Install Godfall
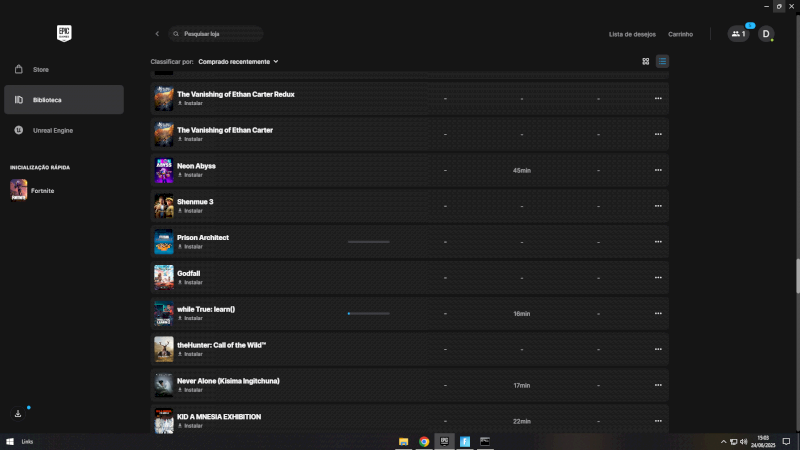 [190, 282]
